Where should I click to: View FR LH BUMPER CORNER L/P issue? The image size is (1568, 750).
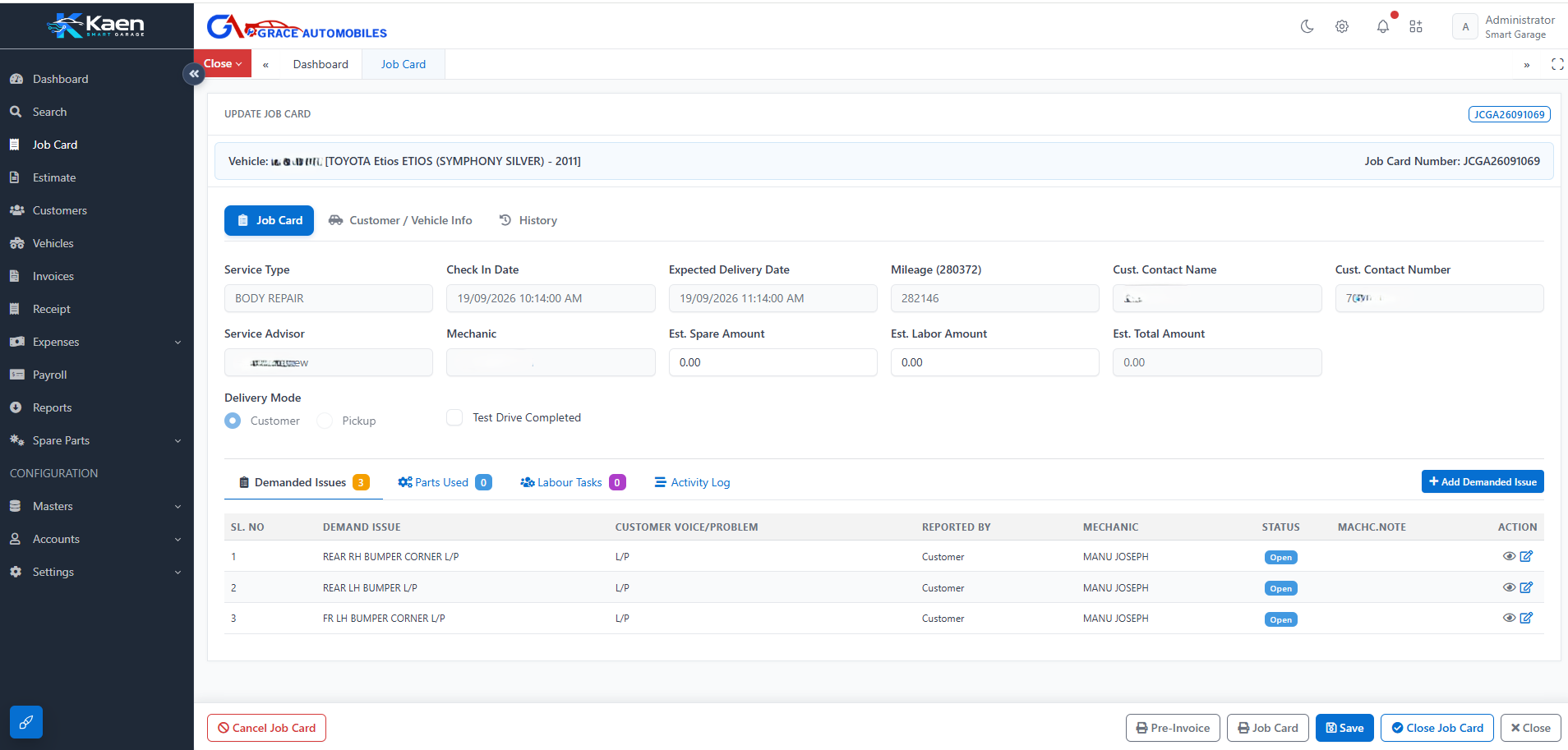[1509, 618]
